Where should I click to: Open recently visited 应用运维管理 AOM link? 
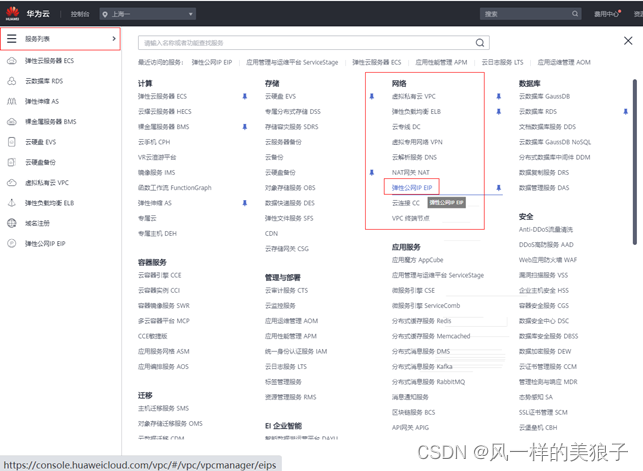point(564,62)
